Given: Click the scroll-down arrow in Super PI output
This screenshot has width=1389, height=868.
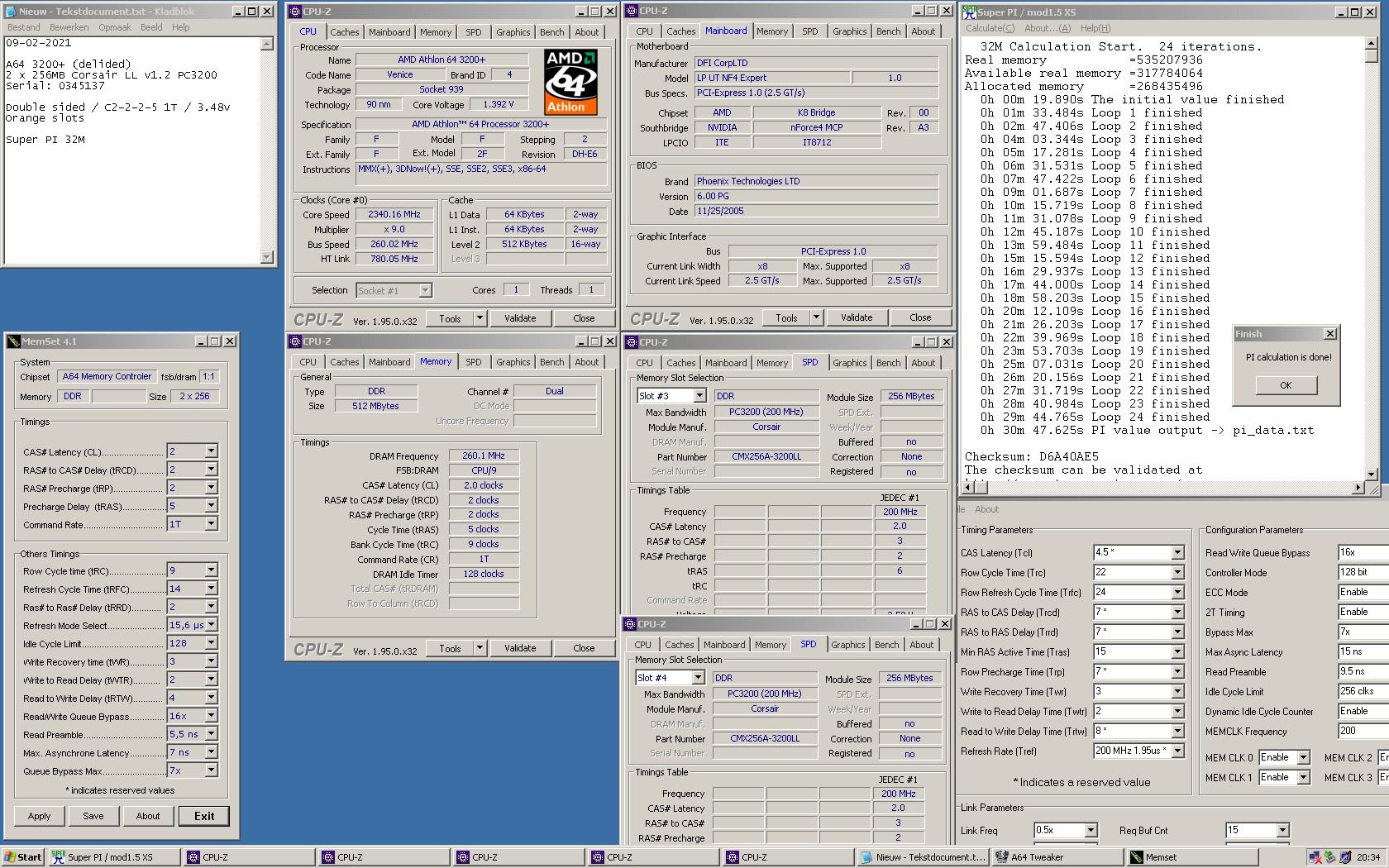Looking at the screenshot, I should [x=1372, y=475].
